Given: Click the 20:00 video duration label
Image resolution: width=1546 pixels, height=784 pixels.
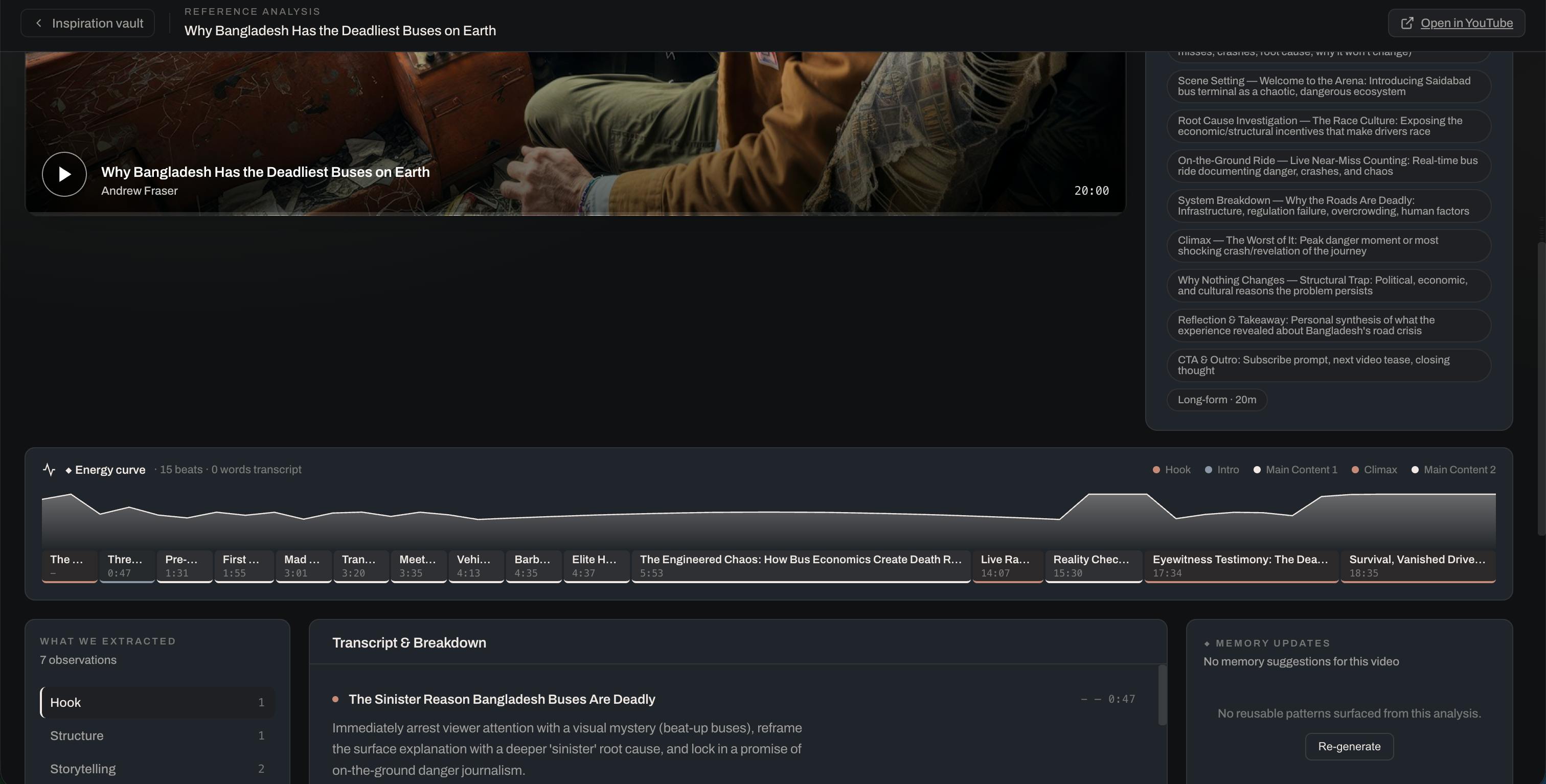Looking at the screenshot, I should [1091, 191].
